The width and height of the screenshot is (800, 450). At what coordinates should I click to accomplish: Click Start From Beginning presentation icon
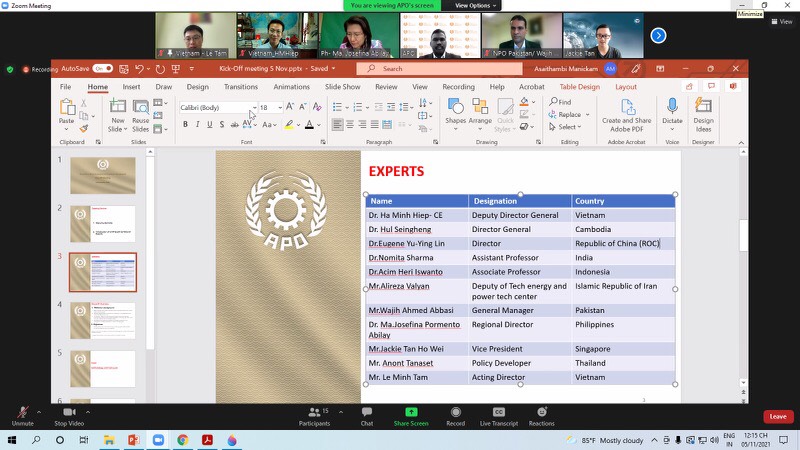(176, 68)
